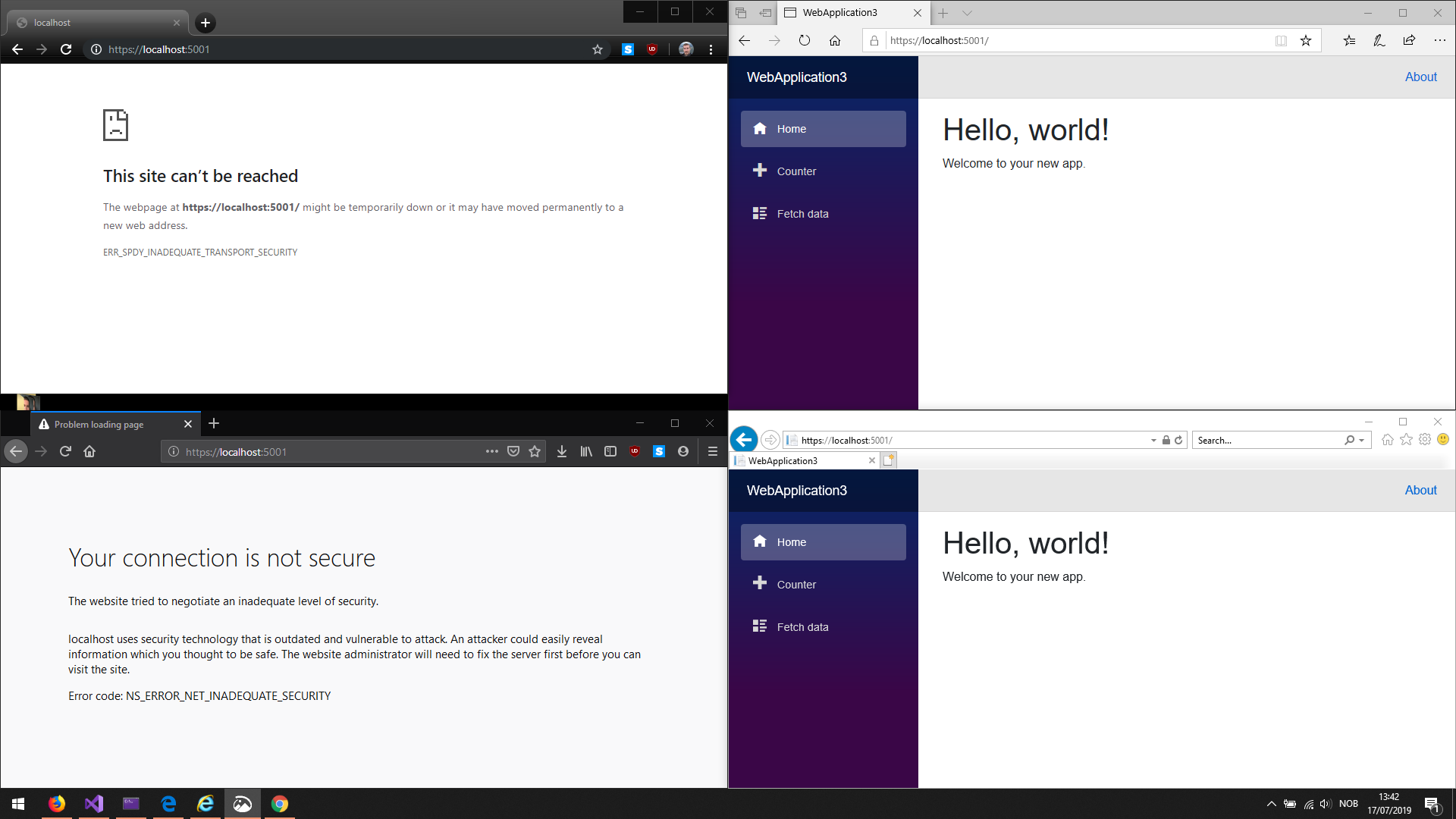Open the tab list chevron in Edge
The image size is (1456, 819).
click(967, 13)
